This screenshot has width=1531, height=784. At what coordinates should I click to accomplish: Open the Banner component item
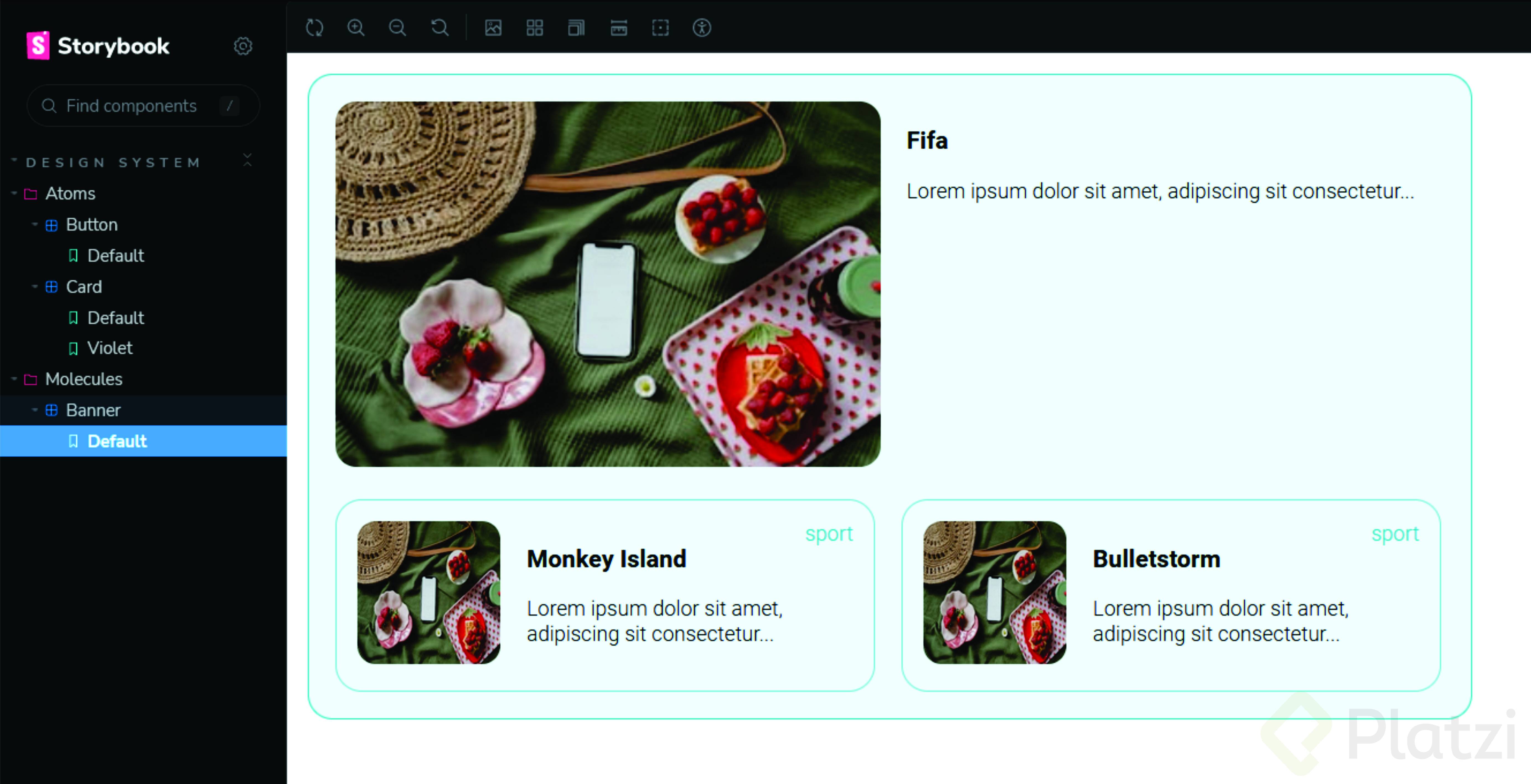(93, 410)
